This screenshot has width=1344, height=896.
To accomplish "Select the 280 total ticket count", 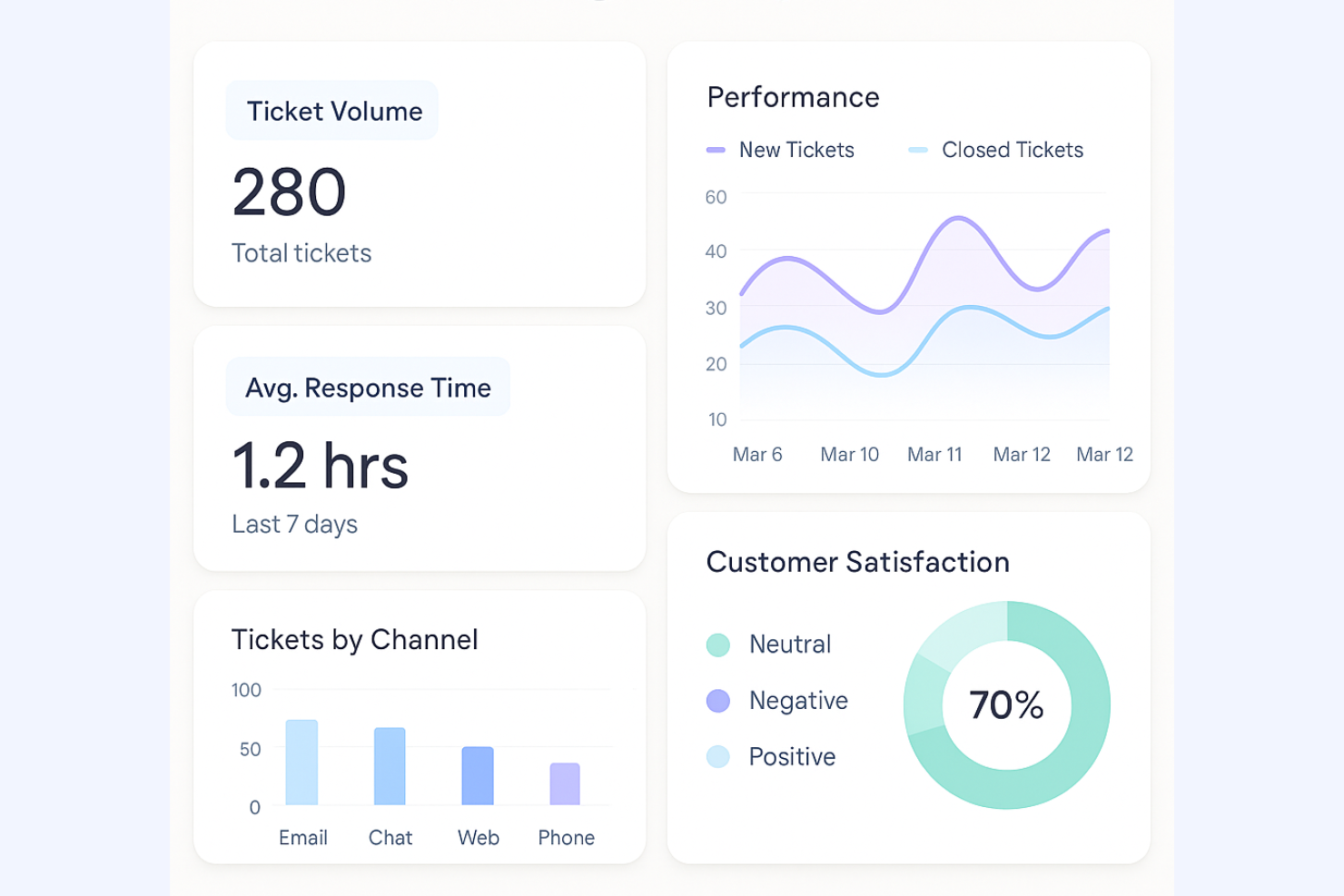I will click(x=289, y=192).
